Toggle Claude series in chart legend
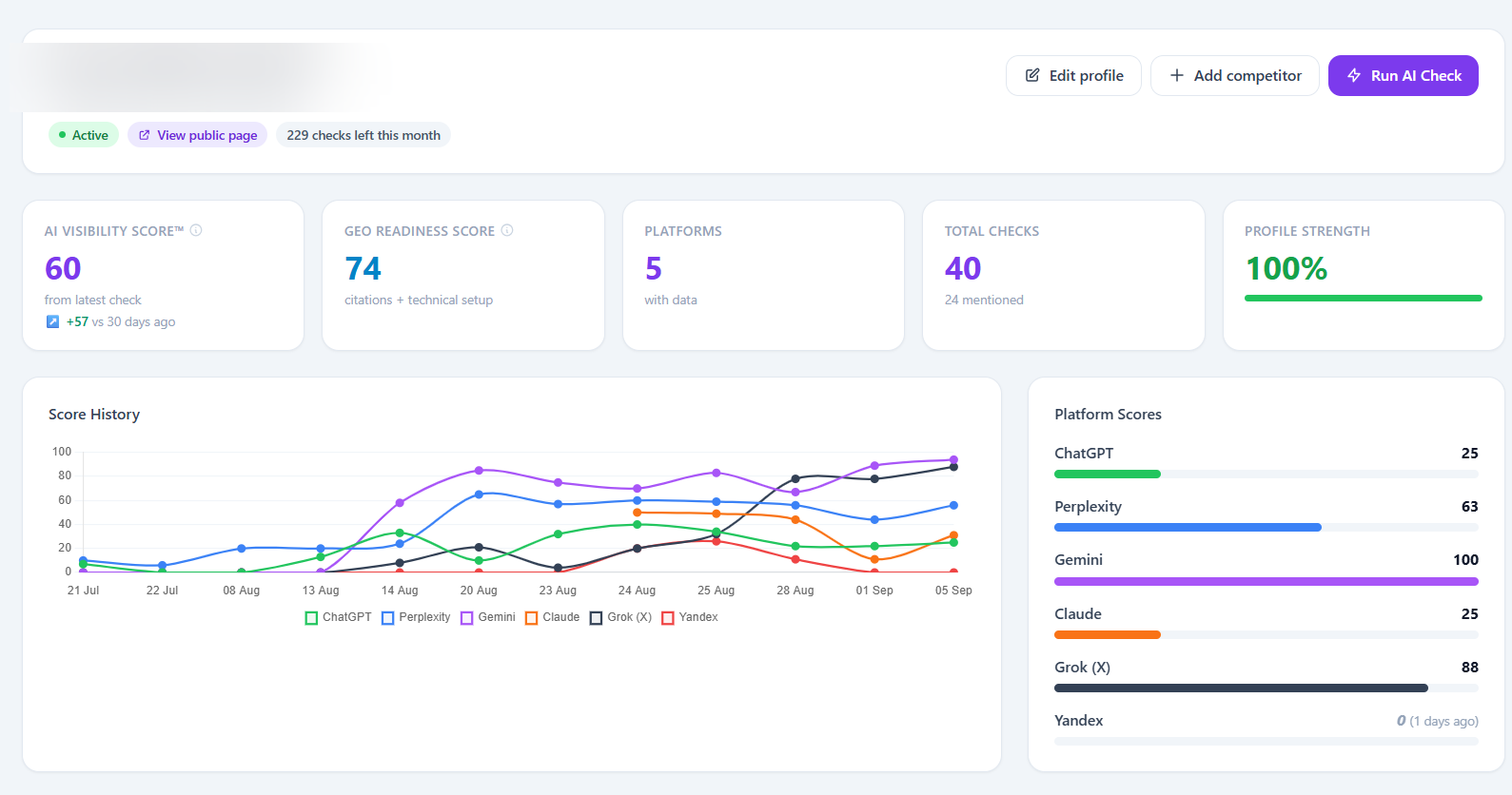 (x=553, y=617)
